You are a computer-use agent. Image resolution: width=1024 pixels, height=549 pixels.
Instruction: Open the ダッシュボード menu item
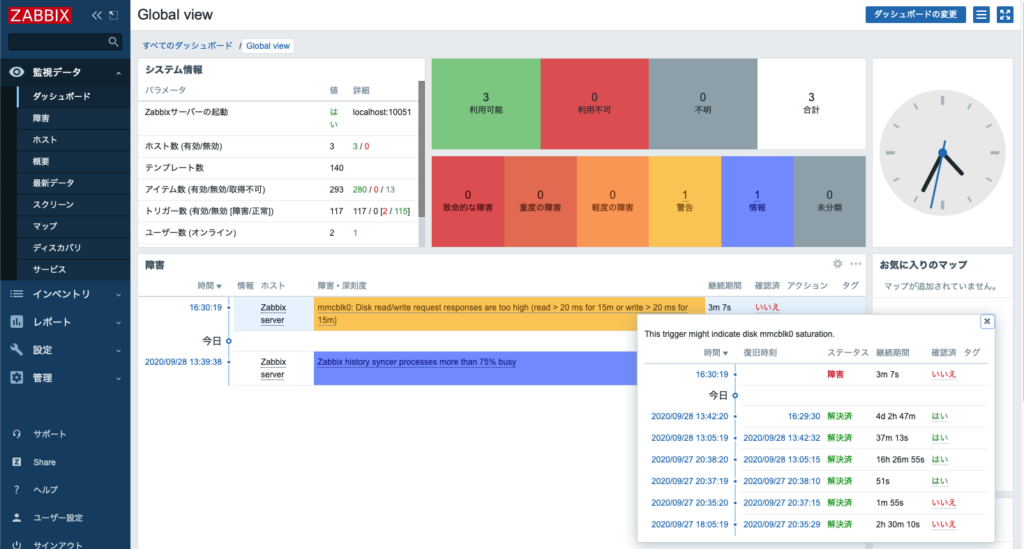[61, 97]
